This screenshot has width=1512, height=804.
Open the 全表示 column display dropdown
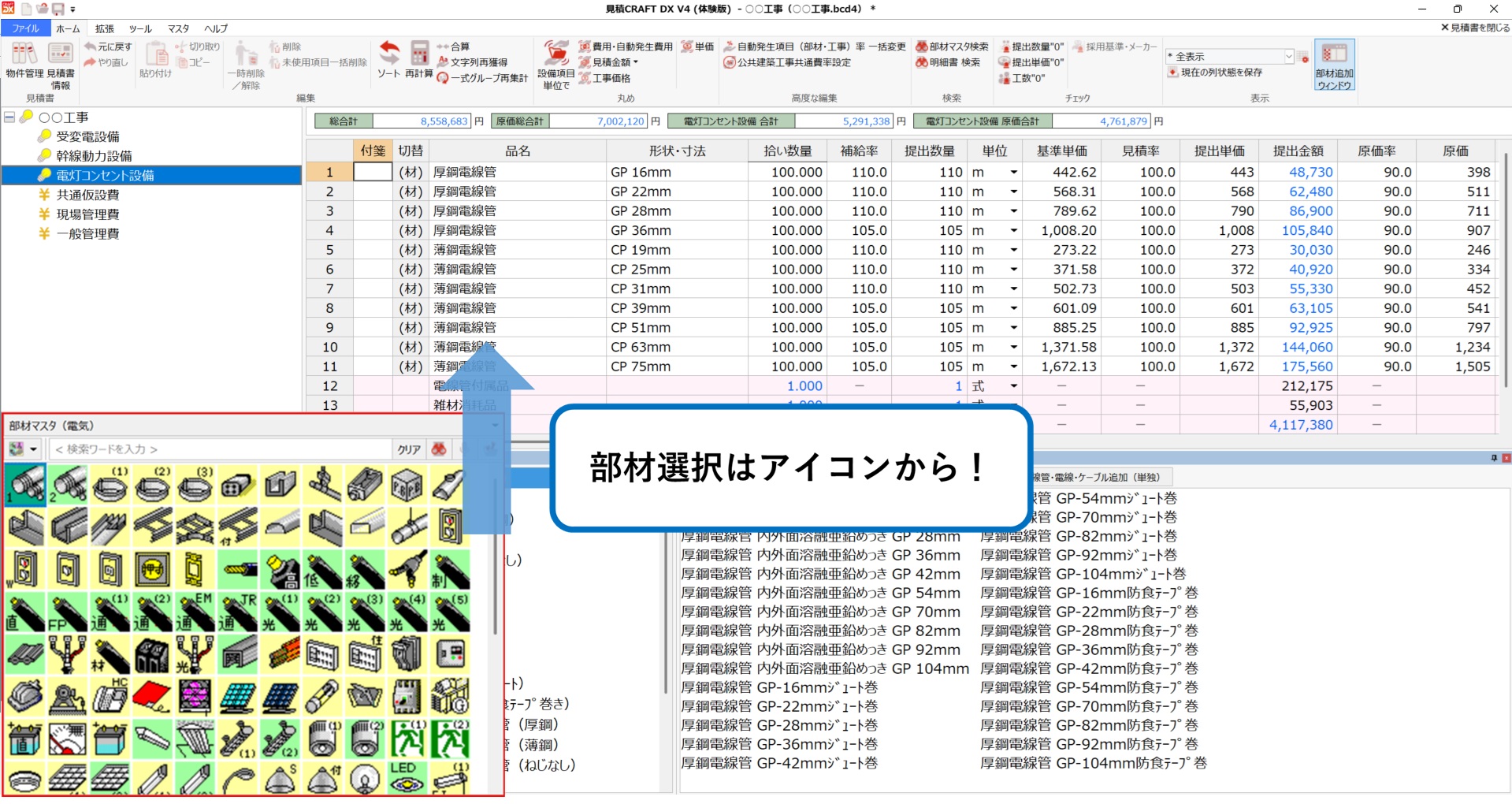(x=1289, y=57)
